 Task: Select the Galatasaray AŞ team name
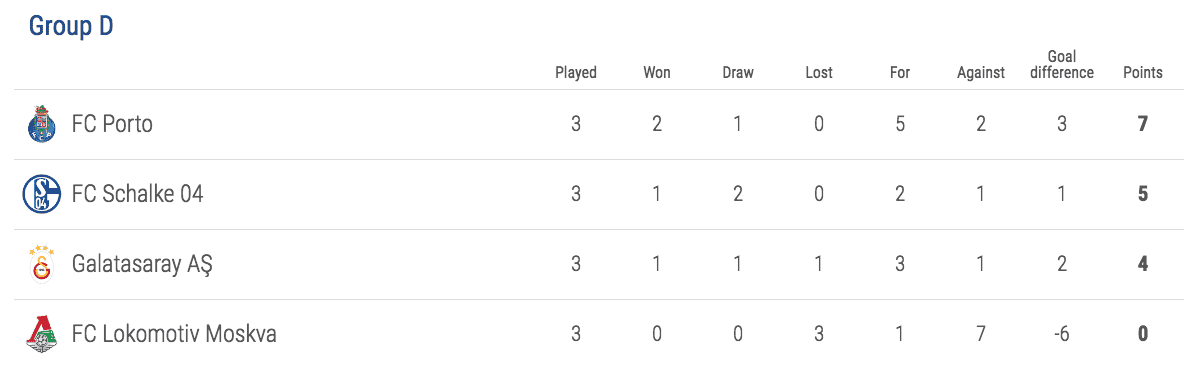point(142,265)
